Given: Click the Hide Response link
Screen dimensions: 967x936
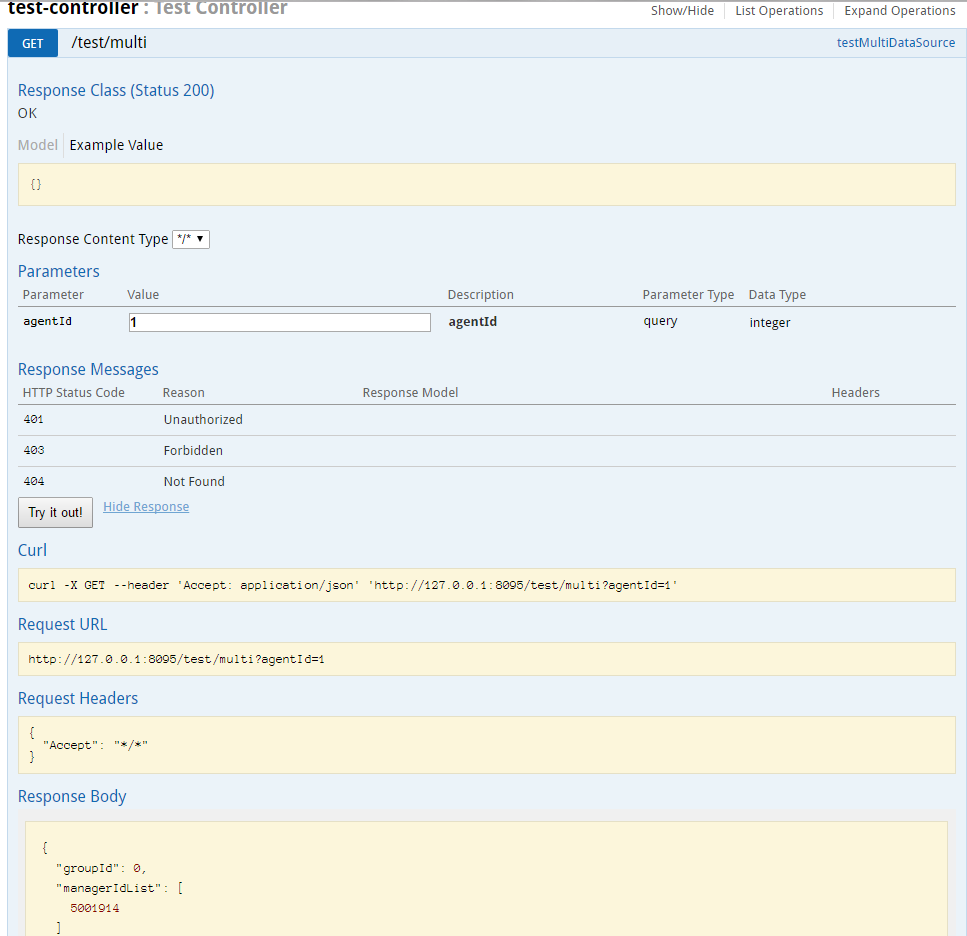Looking at the screenshot, I should [146, 506].
